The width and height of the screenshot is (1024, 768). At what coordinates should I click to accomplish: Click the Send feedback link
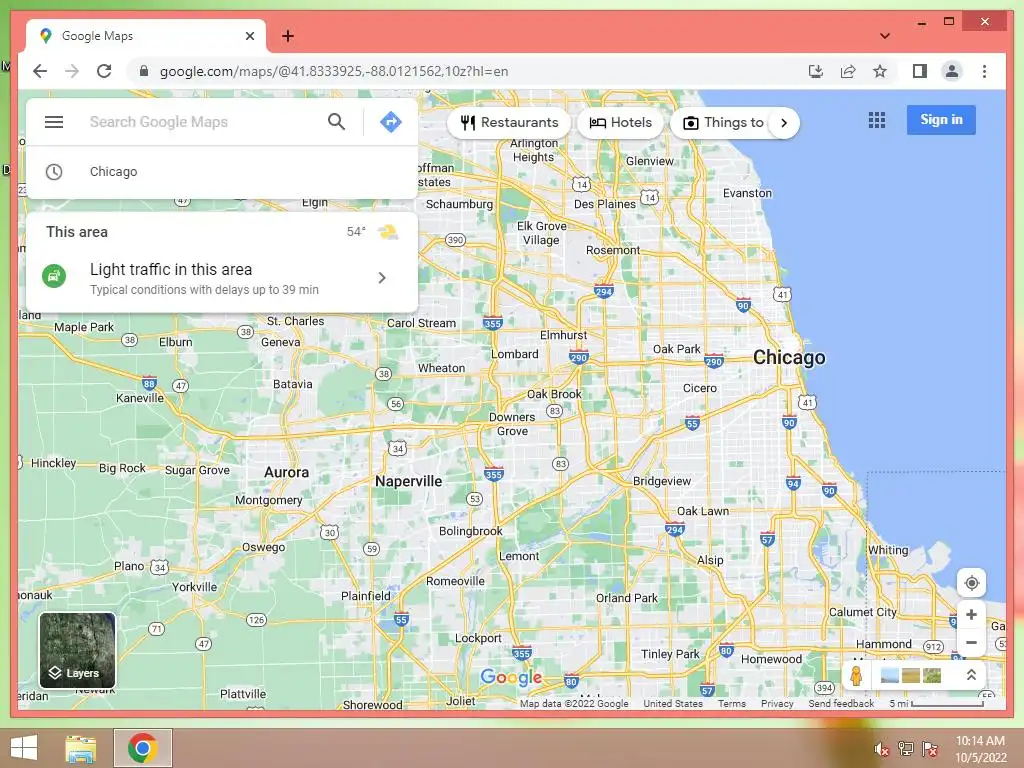(x=841, y=703)
